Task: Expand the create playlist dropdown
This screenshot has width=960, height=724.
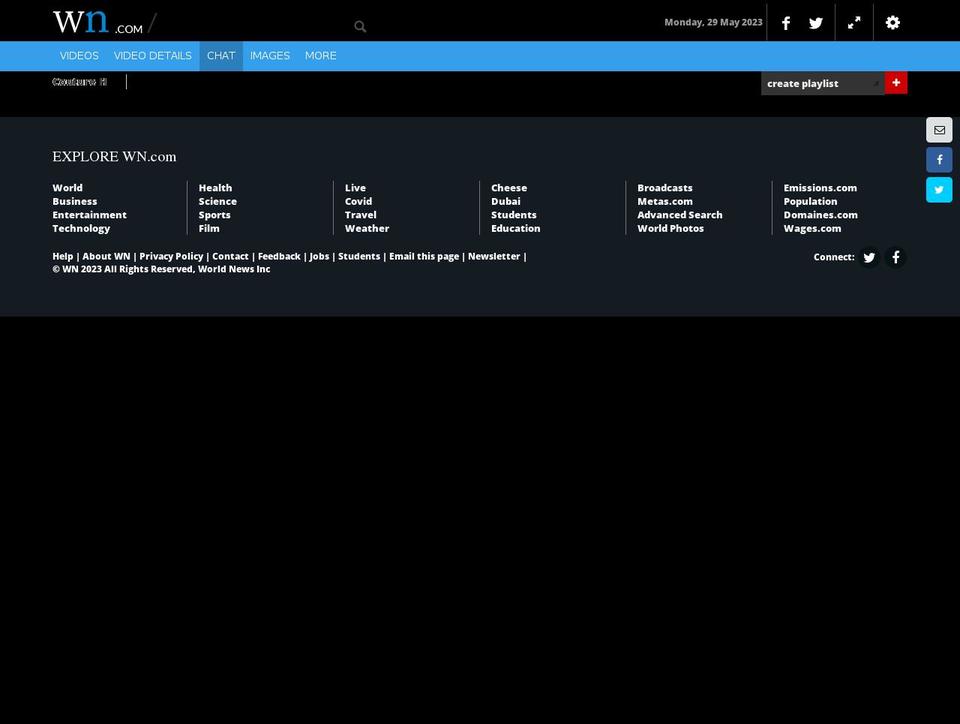Action: 822,83
